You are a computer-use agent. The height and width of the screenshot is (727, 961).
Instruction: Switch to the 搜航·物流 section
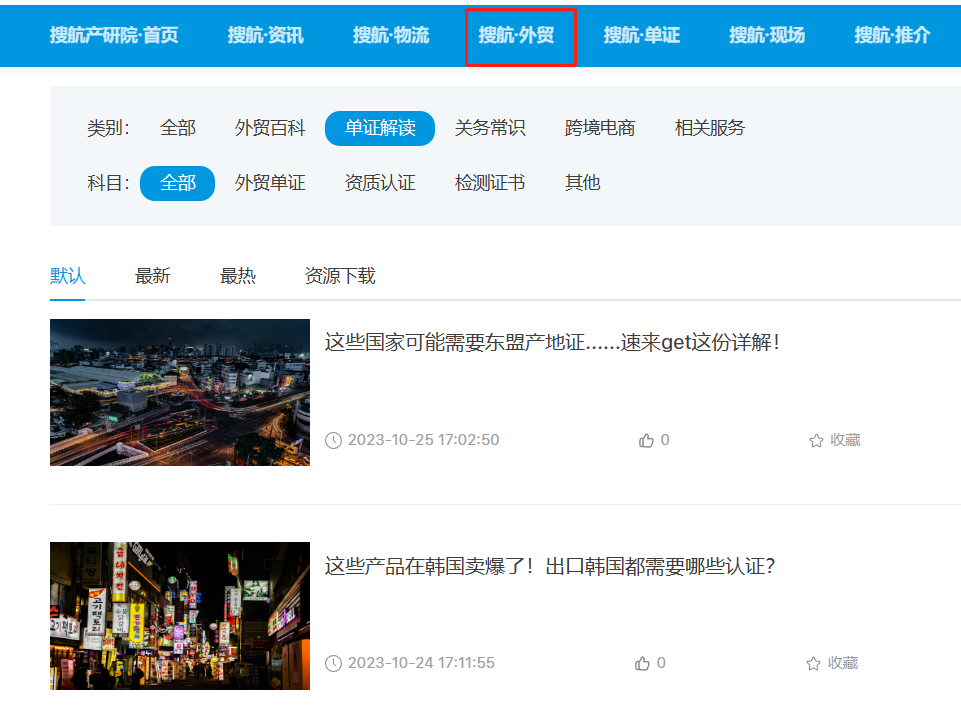click(391, 36)
